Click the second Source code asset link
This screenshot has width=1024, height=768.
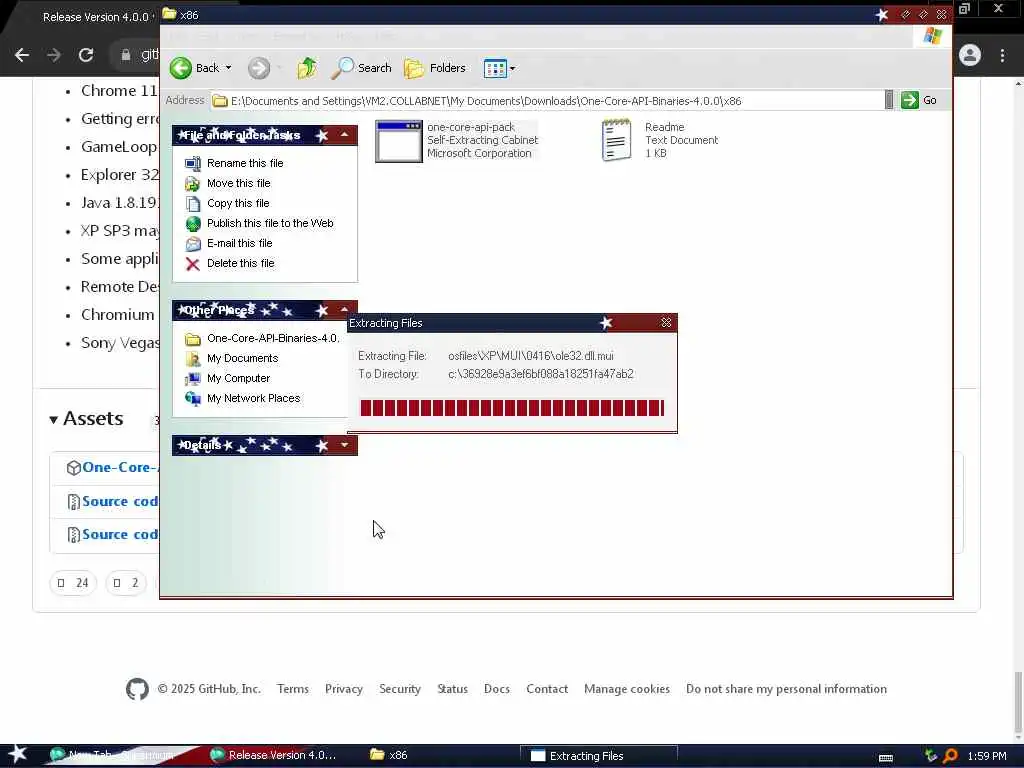(x=120, y=534)
